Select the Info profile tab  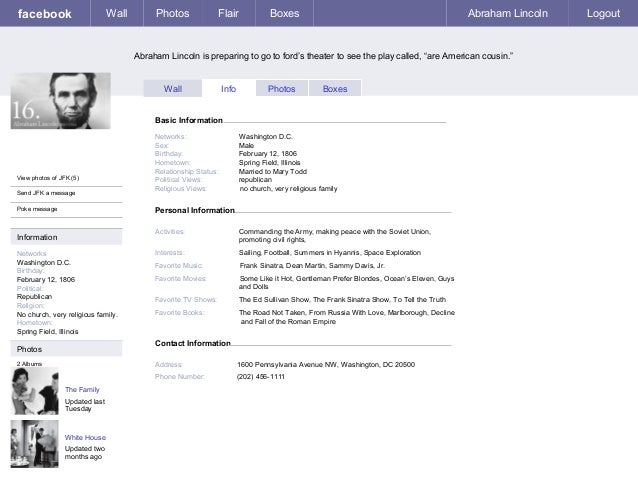point(229,89)
